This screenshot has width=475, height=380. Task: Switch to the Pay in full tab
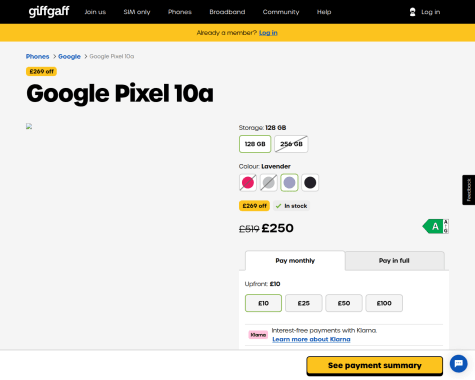(394, 260)
